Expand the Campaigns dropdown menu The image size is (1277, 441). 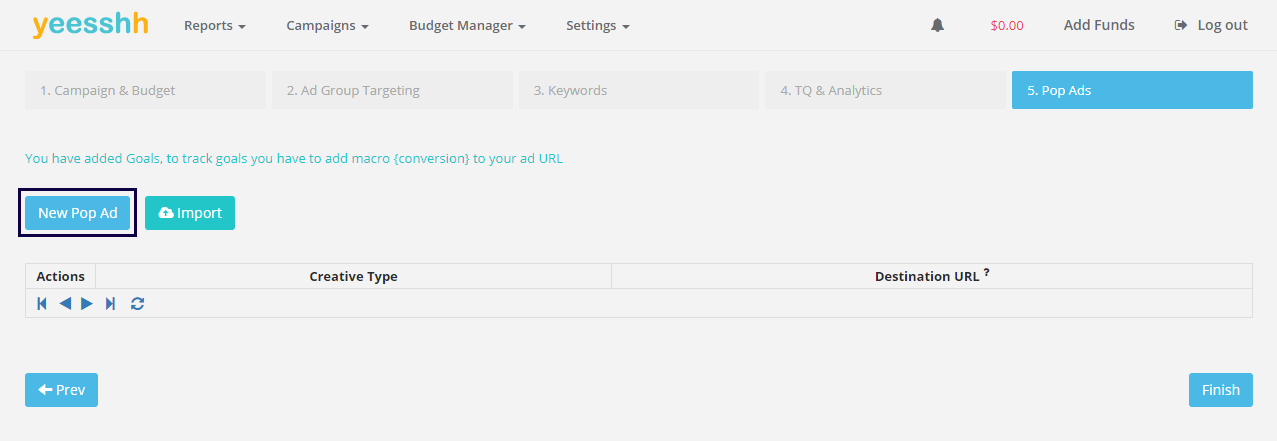[327, 25]
